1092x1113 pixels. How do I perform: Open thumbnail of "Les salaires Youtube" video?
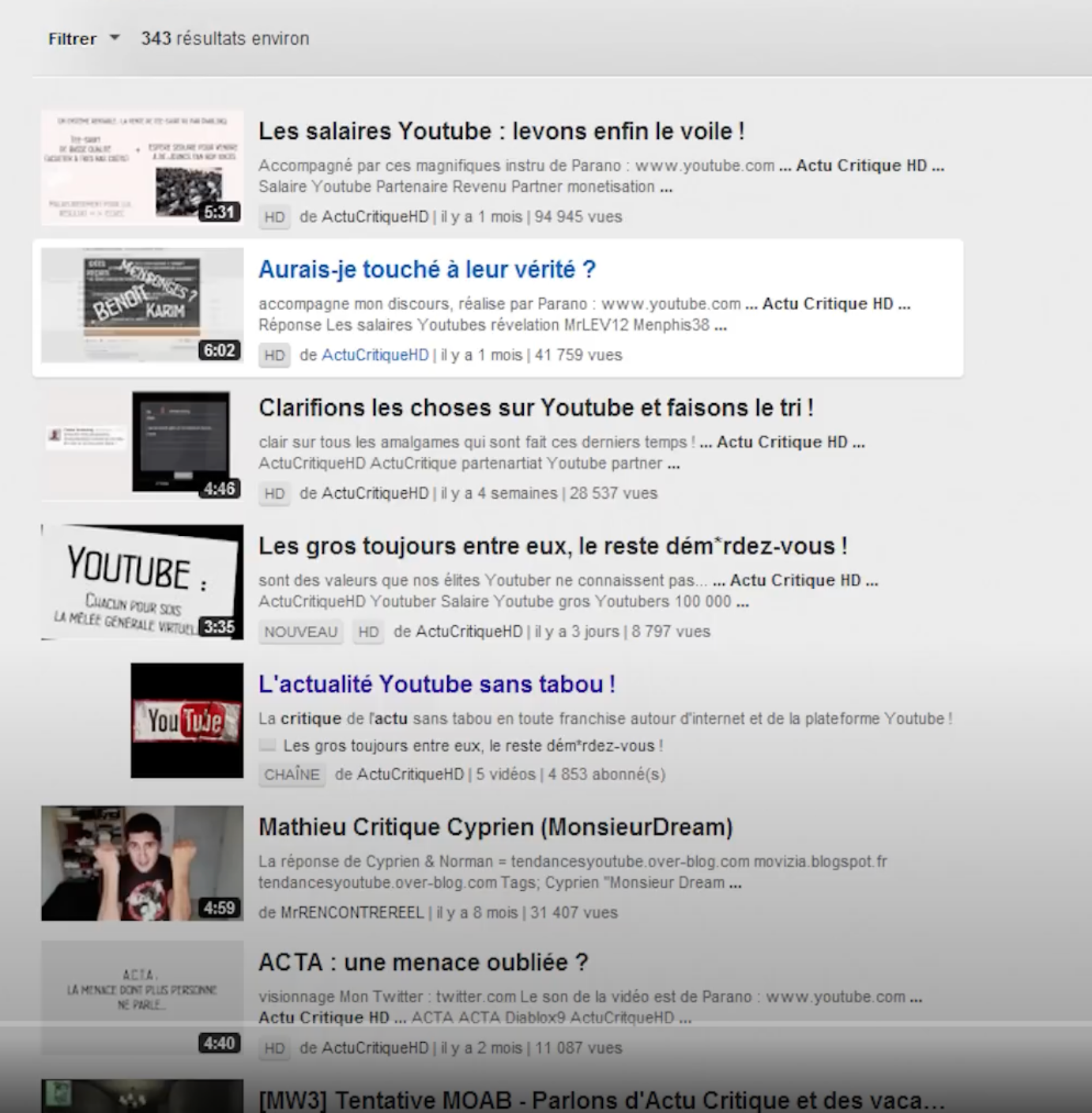click(x=142, y=168)
